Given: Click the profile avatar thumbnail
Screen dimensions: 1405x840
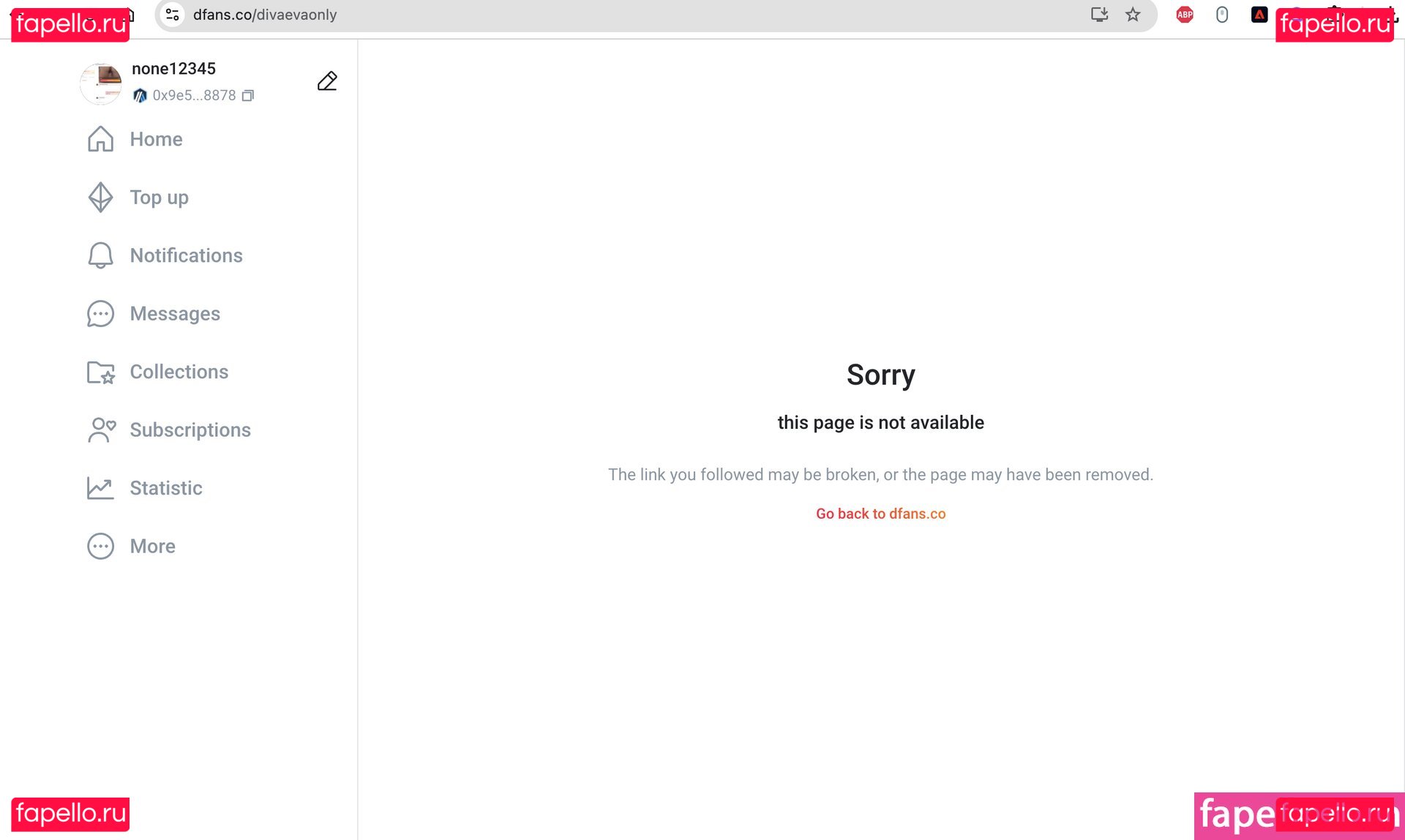Looking at the screenshot, I should tap(100, 83).
